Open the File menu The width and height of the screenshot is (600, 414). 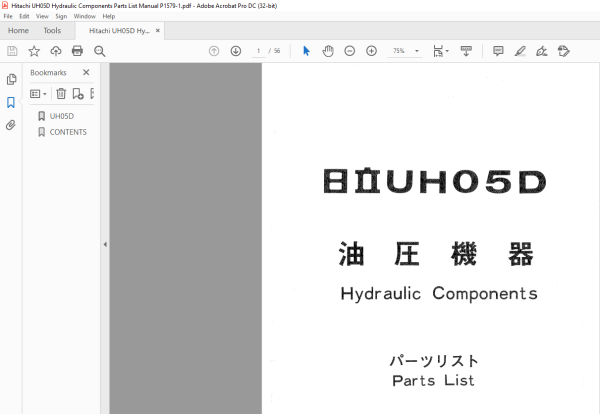click(8, 16)
